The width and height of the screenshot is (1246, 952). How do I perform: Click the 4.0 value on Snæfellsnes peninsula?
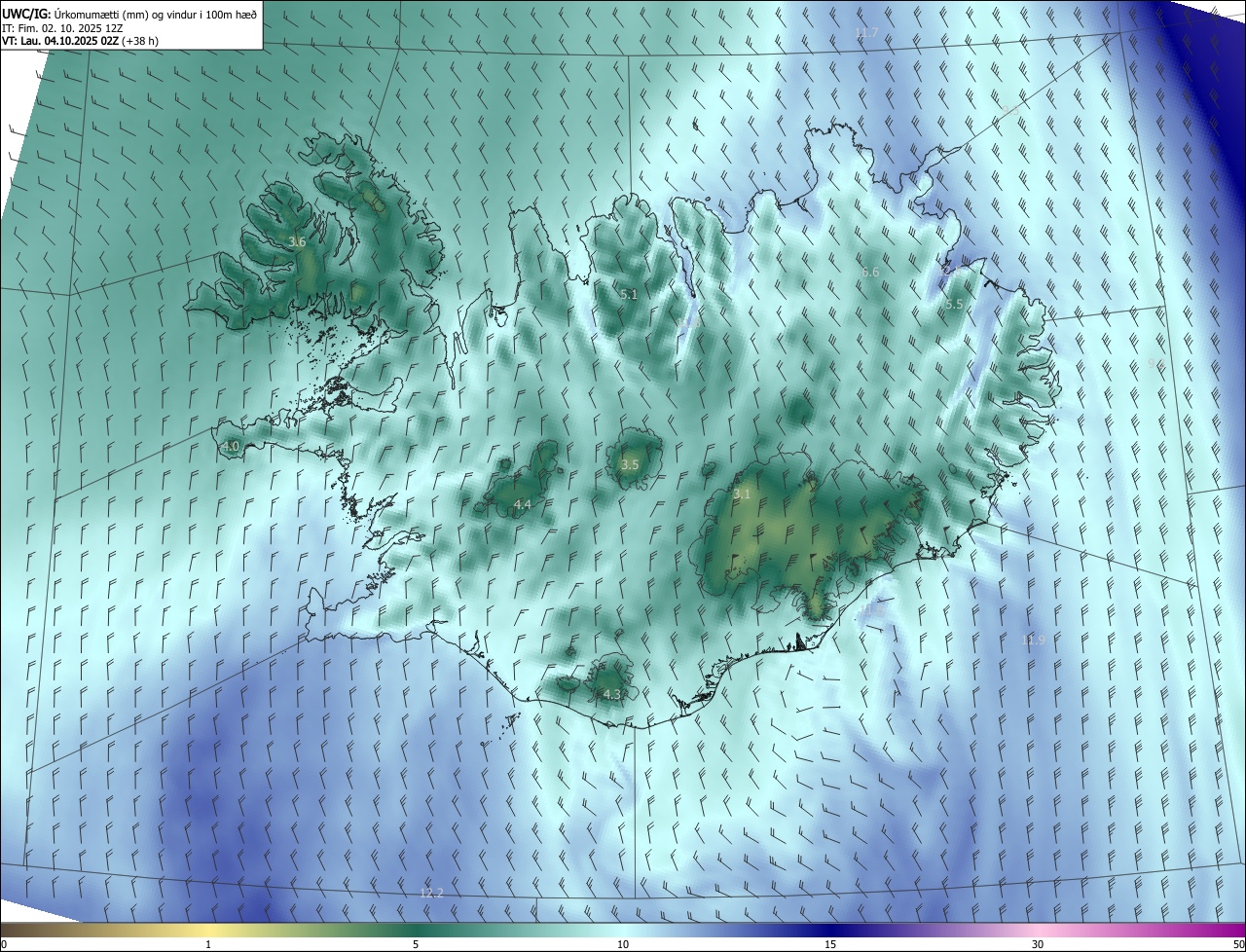click(231, 447)
